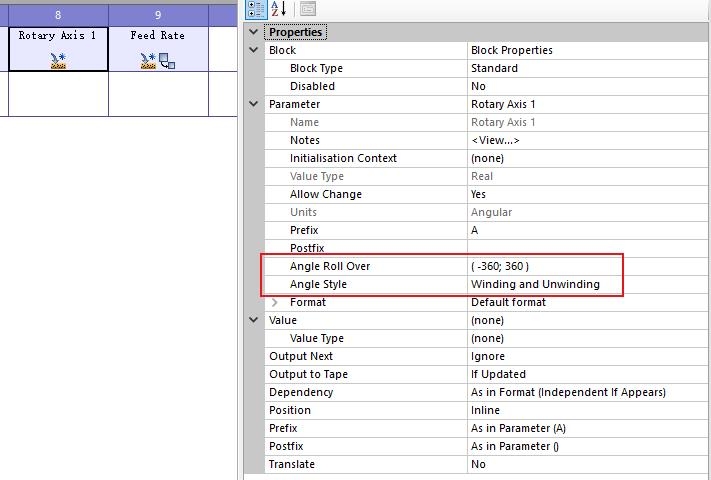The height and width of the screenshot is (480, 711).
Task: Click the Feed Rate dependency icon
Action: pyautogui.click(x=167, y=62)
